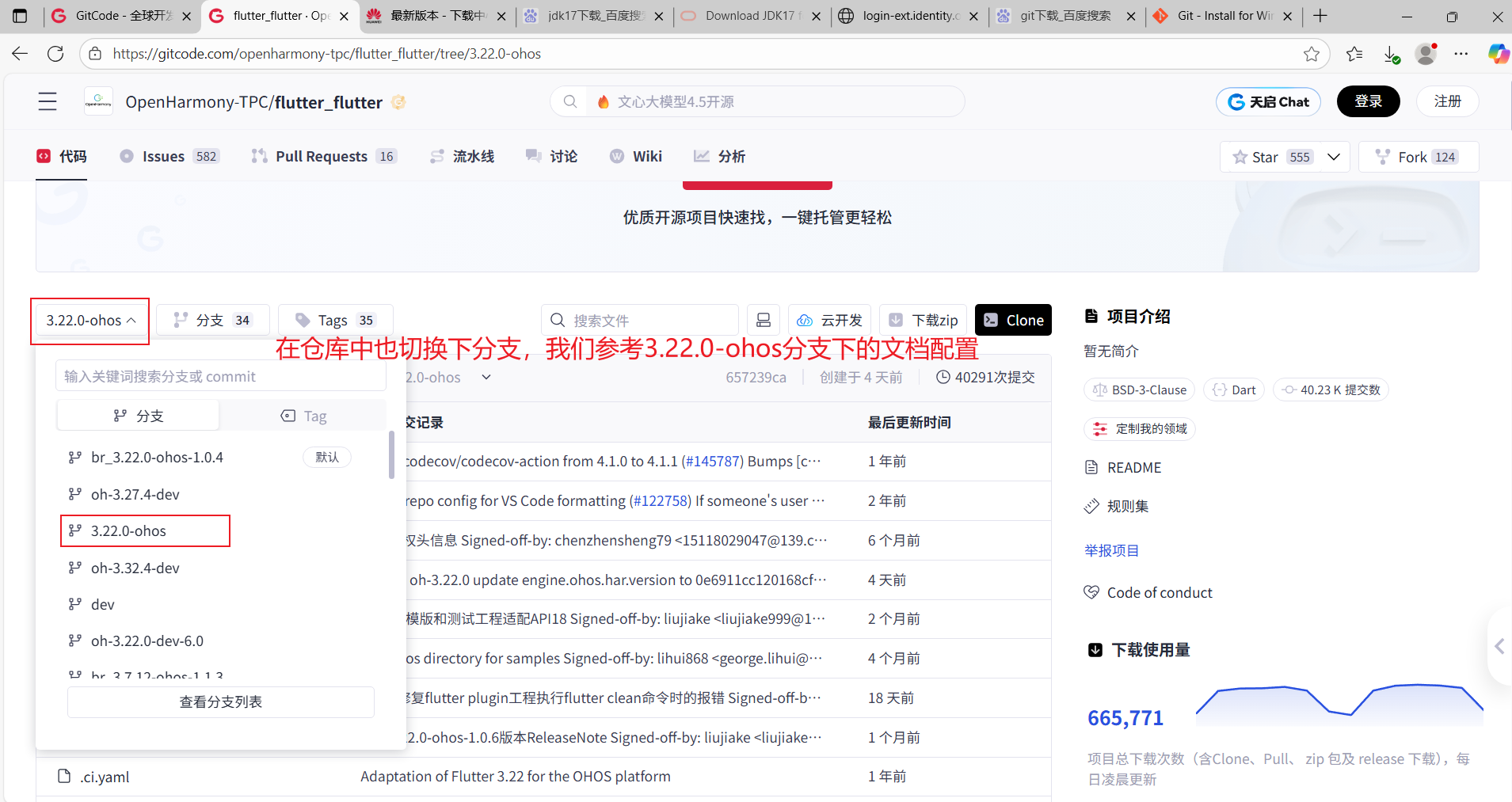This screenshot has width=1512, height=802.
Task: Select the Tag tab in the branch popup
Action: [303, 416]
